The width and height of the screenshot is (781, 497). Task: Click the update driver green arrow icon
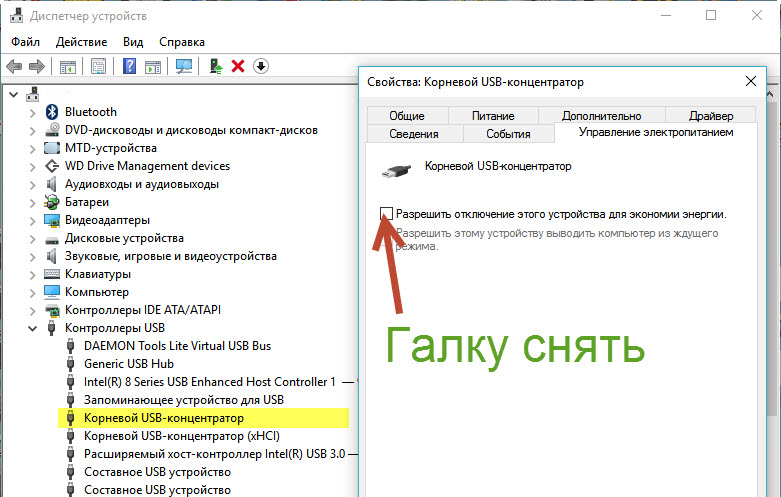[215, 66]
